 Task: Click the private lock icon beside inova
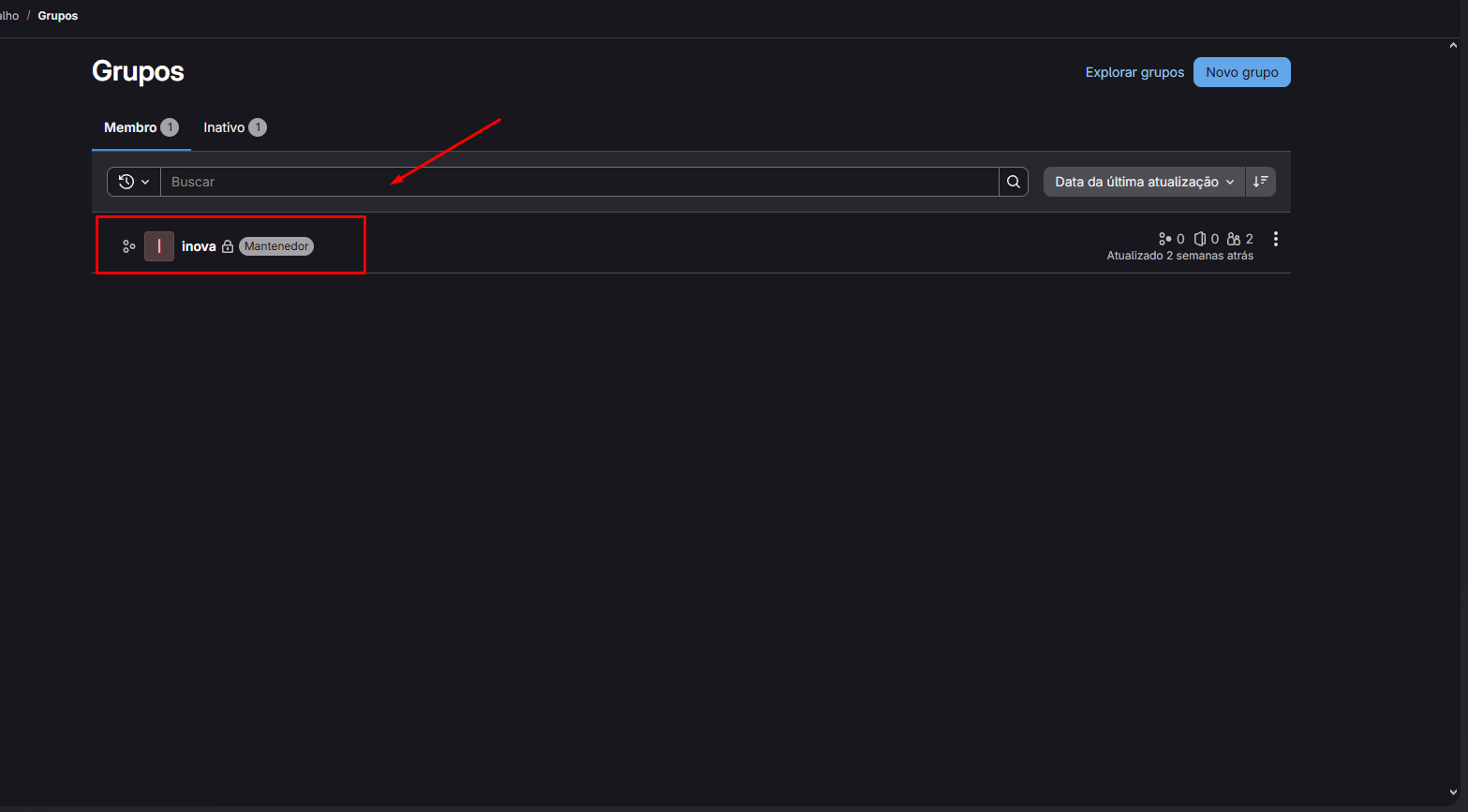tap(228, 246)
